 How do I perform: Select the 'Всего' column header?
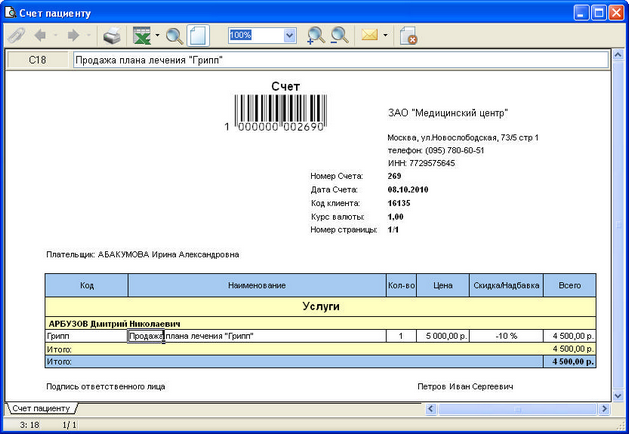click(x=570, y=286)
